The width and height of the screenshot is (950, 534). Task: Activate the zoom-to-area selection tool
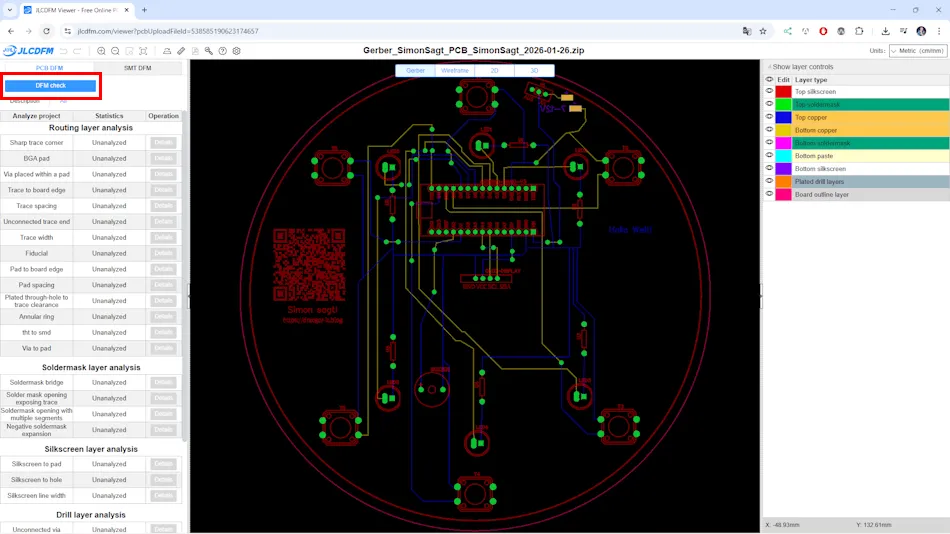pos(129,51)
